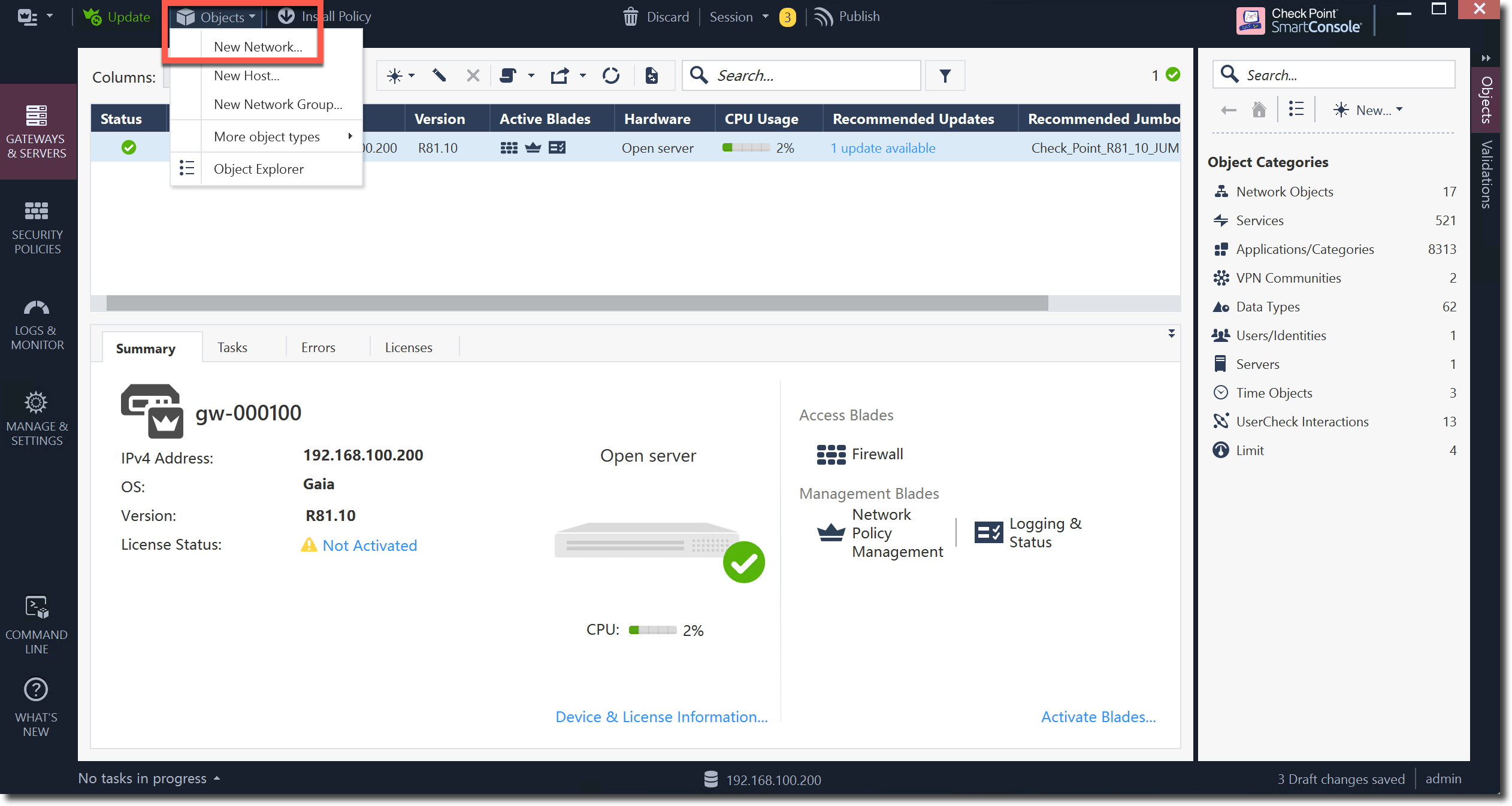Collapse the Objects side panel arrows
The height and width of the screenshot is (806, 1512).
tap(1485, 58)
